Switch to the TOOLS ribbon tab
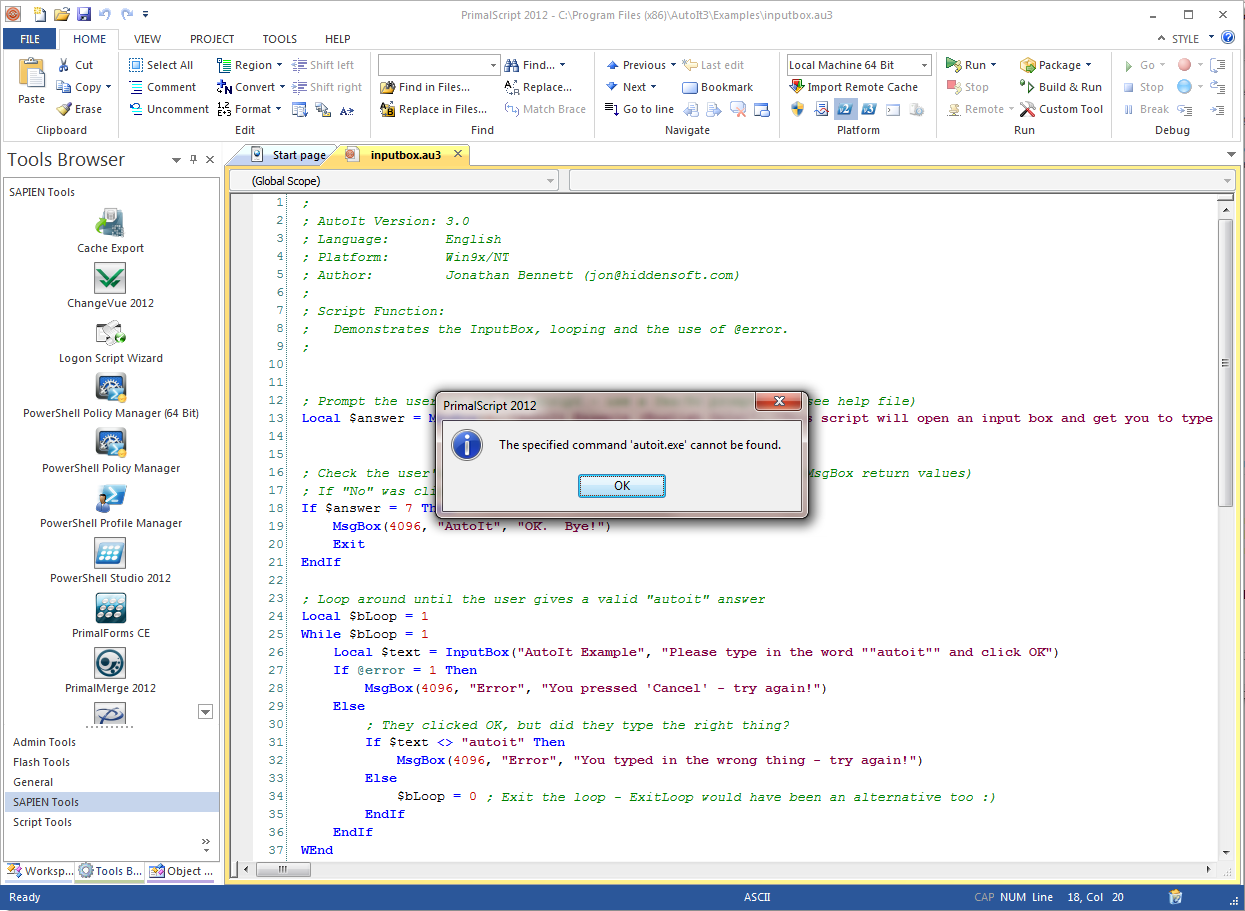The height and width of the screenshot is (911, 1245). 280,39
